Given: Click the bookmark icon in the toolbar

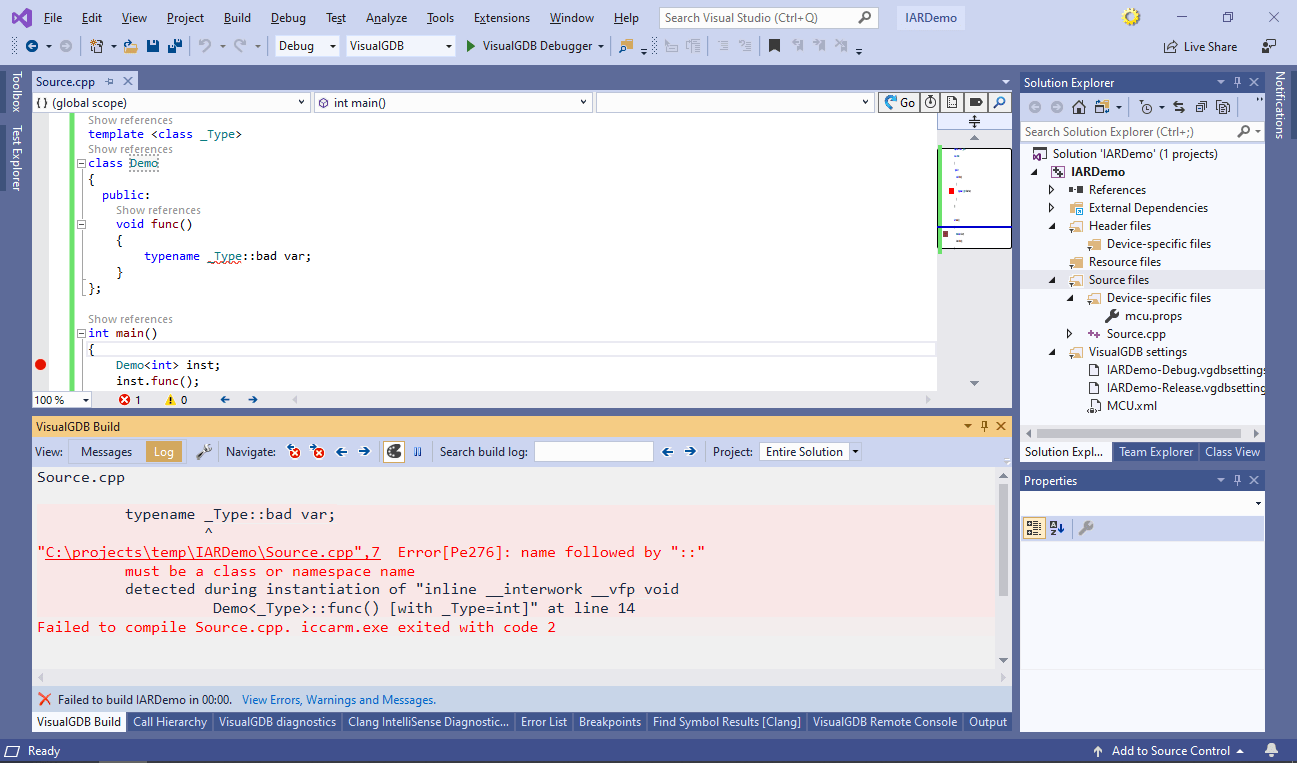Looking at the screenshot, I should coord(774,46).
